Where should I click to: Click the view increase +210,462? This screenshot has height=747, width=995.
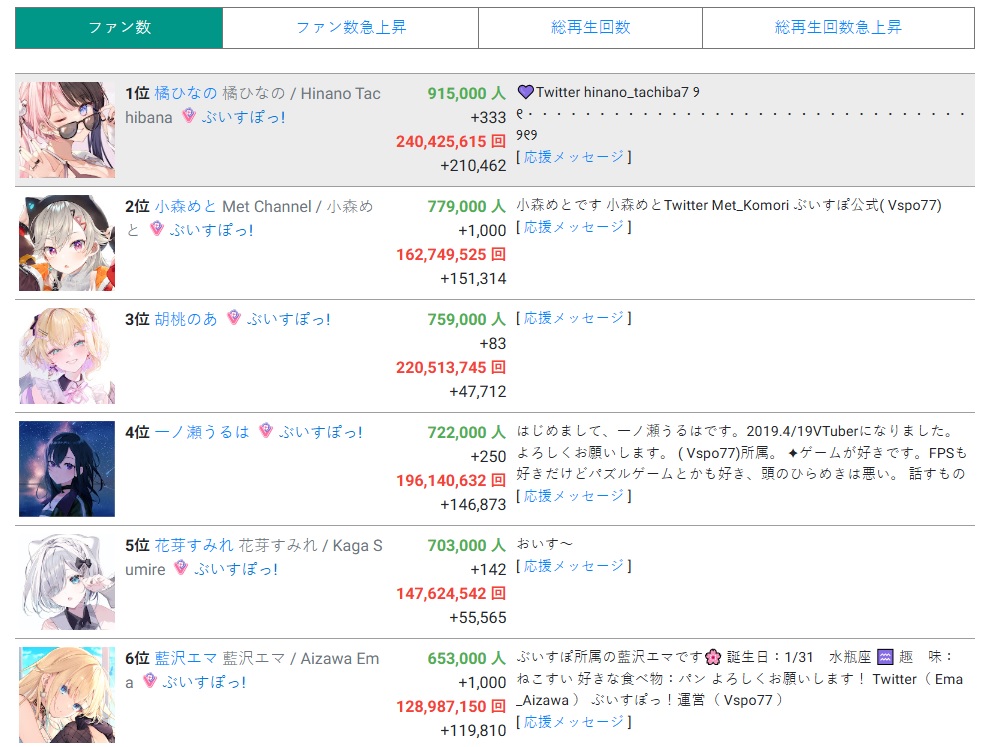473,166
